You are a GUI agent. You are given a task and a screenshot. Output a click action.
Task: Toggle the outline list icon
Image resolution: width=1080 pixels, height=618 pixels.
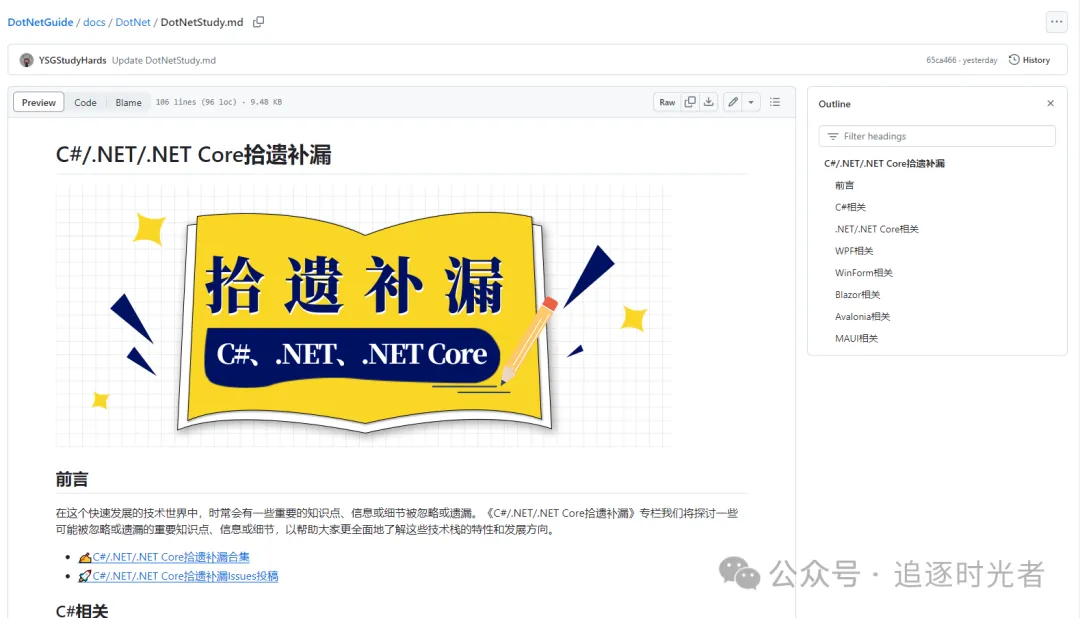coord(775,102)
